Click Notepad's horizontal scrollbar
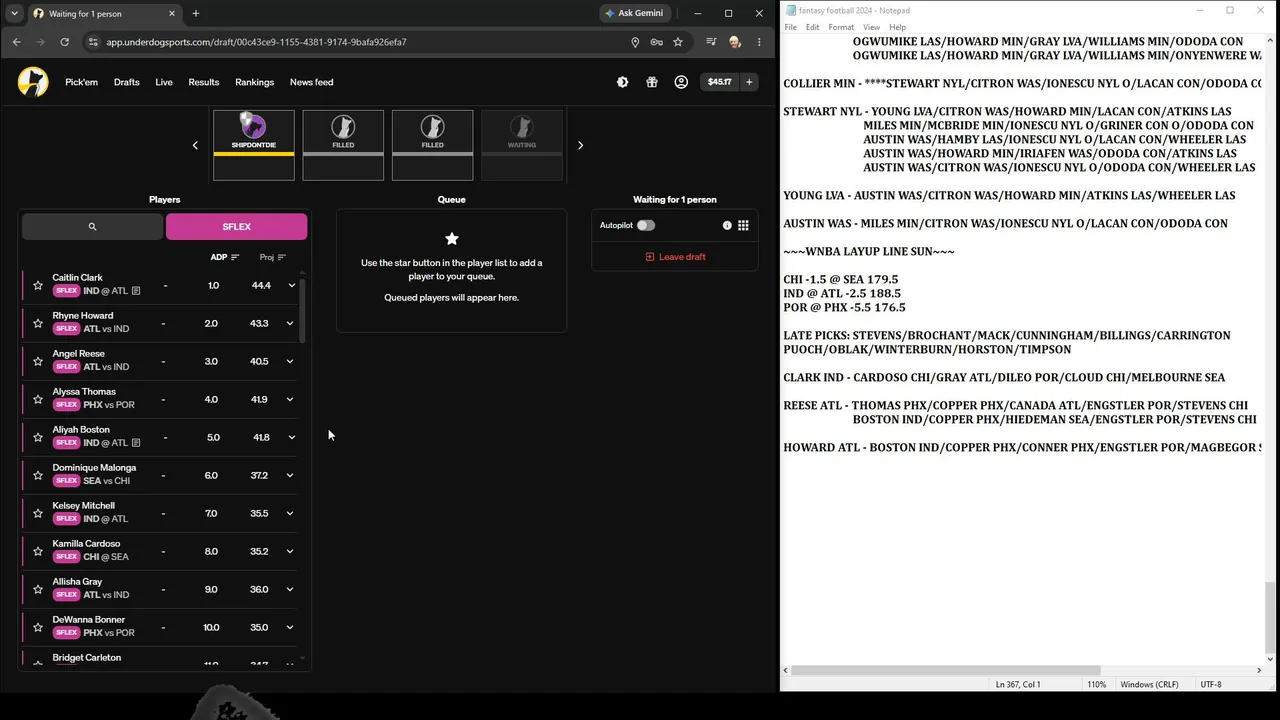 [946, 670]
